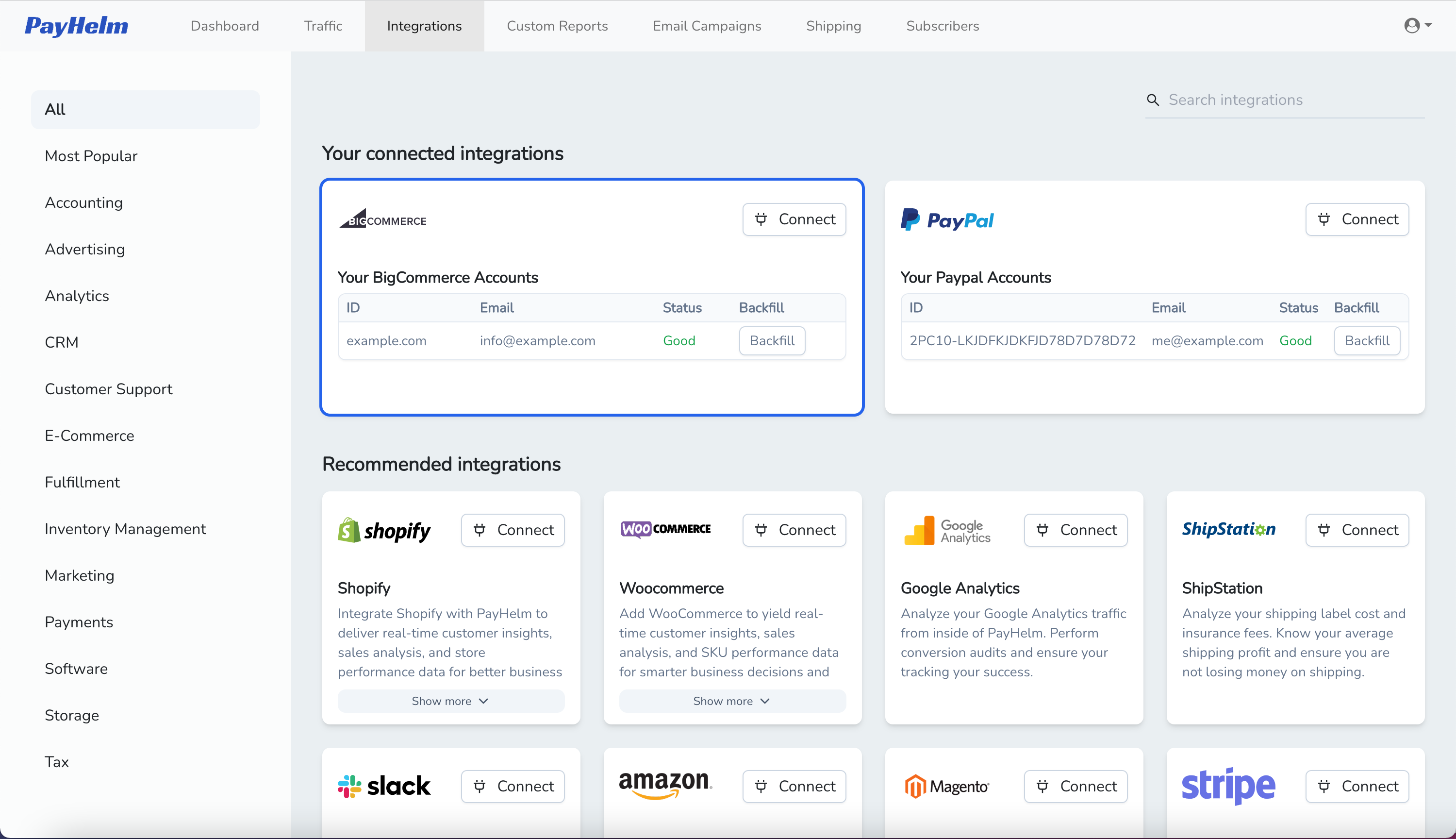Click the search magnifier icon
Viewport: 1456px width, 839px height.
(x=1153, y=99)
